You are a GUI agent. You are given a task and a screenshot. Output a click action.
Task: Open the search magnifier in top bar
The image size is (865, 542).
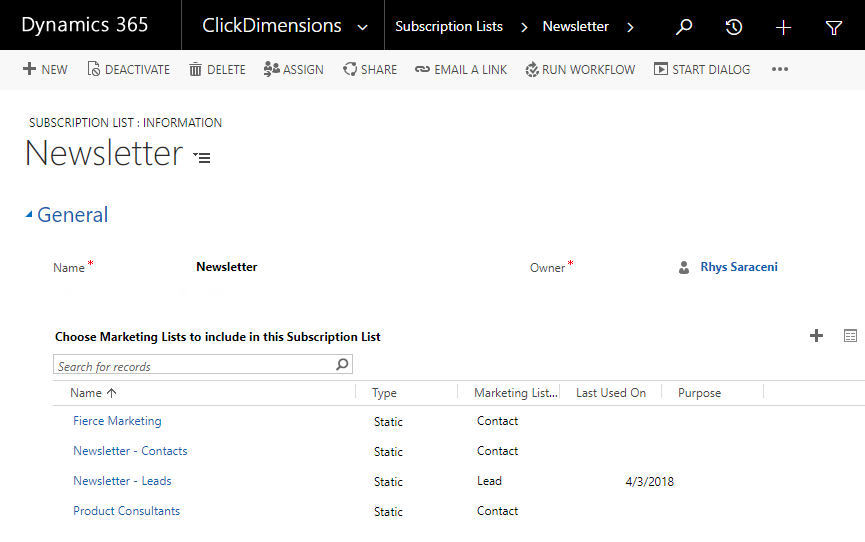click(684, 26)
